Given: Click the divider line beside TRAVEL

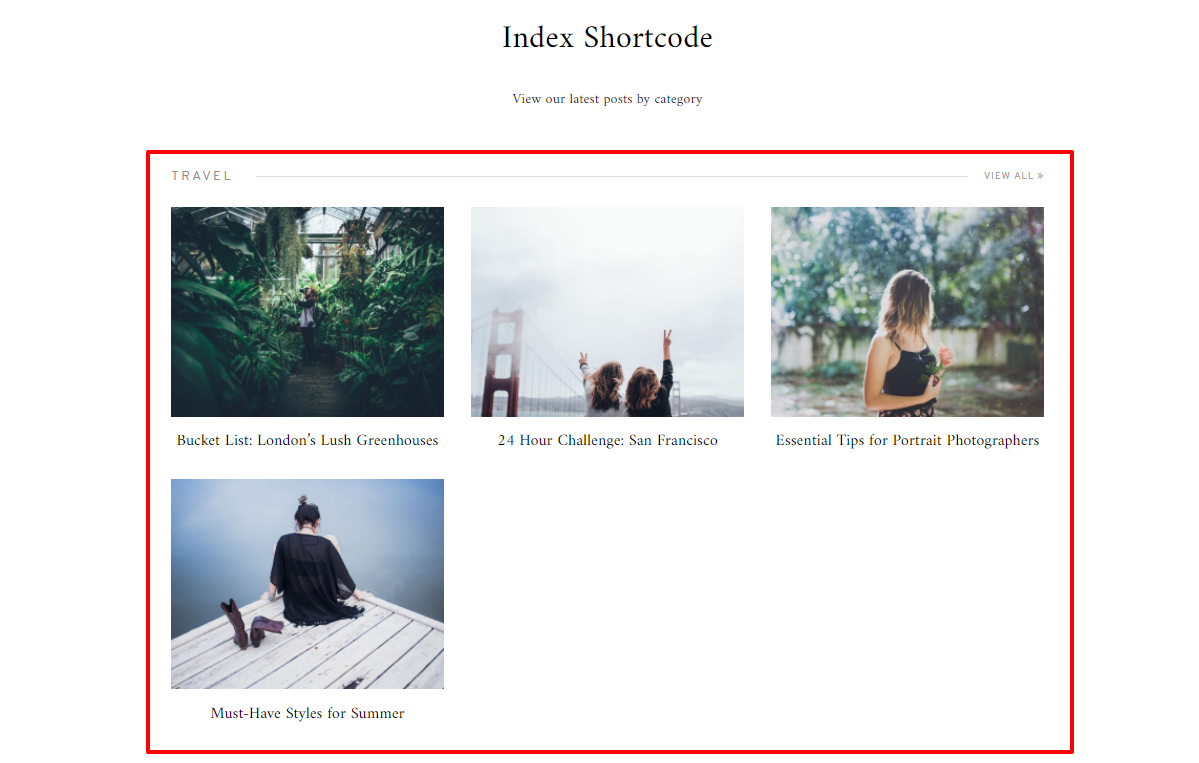Looking at the screenshot, I should (612, 177).
